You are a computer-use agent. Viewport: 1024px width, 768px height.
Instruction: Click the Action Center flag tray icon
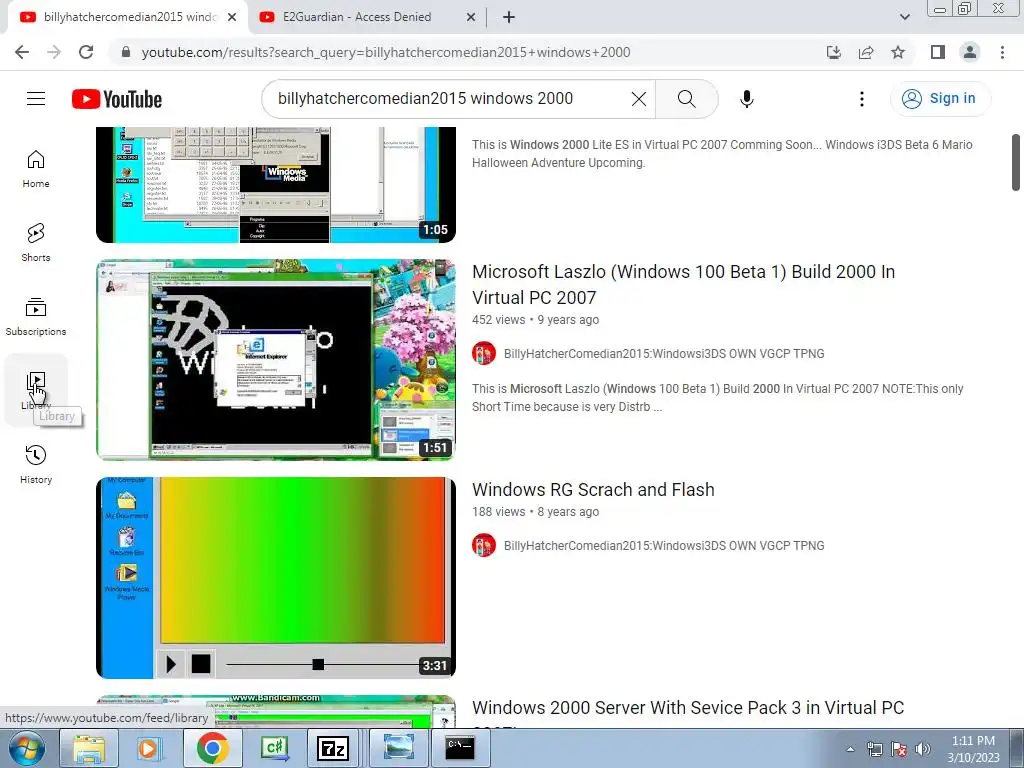tap(899, 749)
